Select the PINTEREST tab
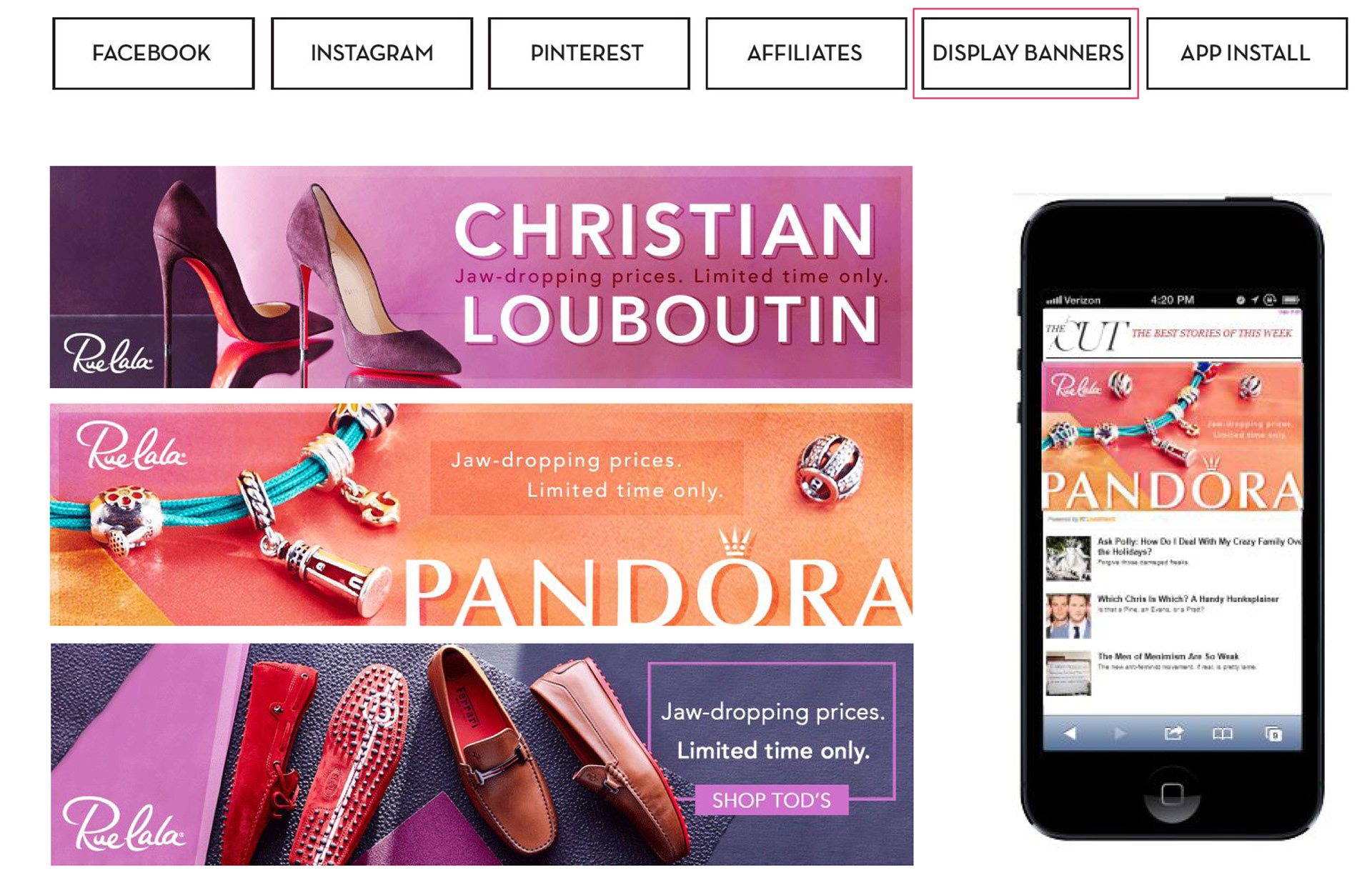 [x=588, y=54]
